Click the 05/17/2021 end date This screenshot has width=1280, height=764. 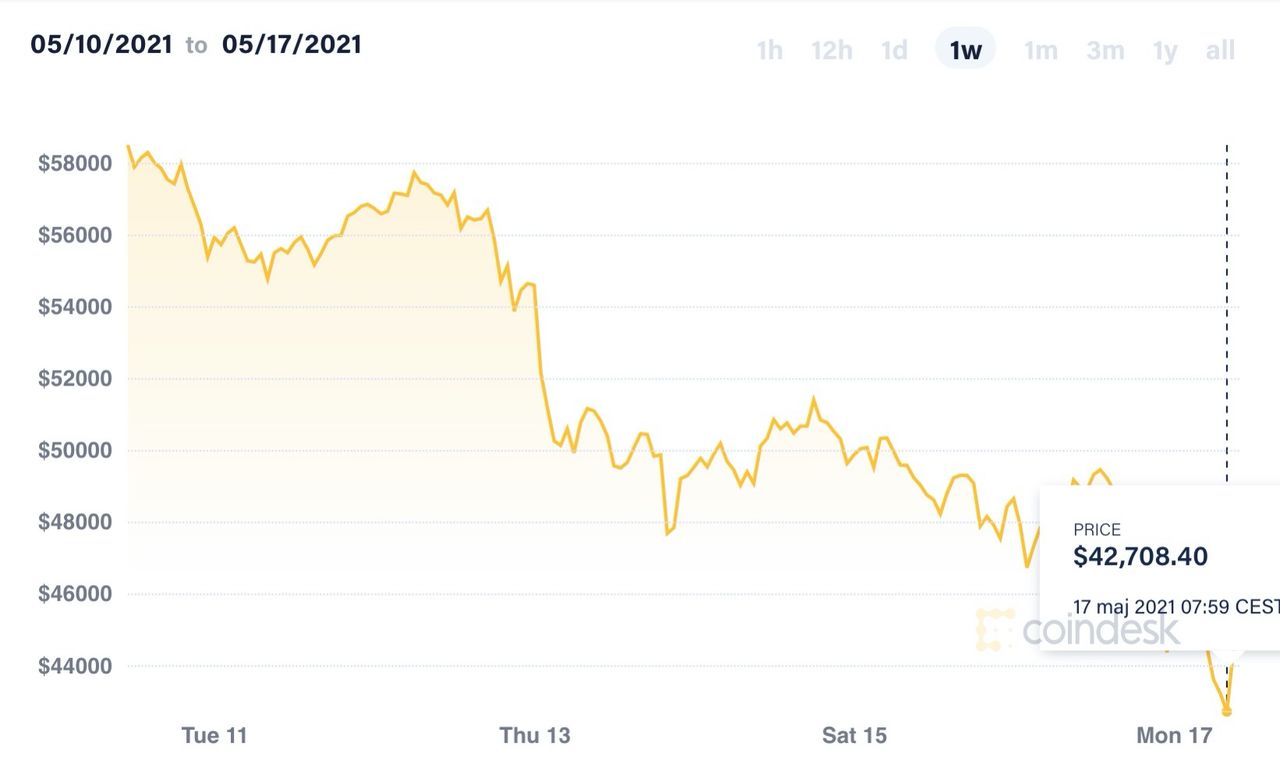tap(292, 44)
